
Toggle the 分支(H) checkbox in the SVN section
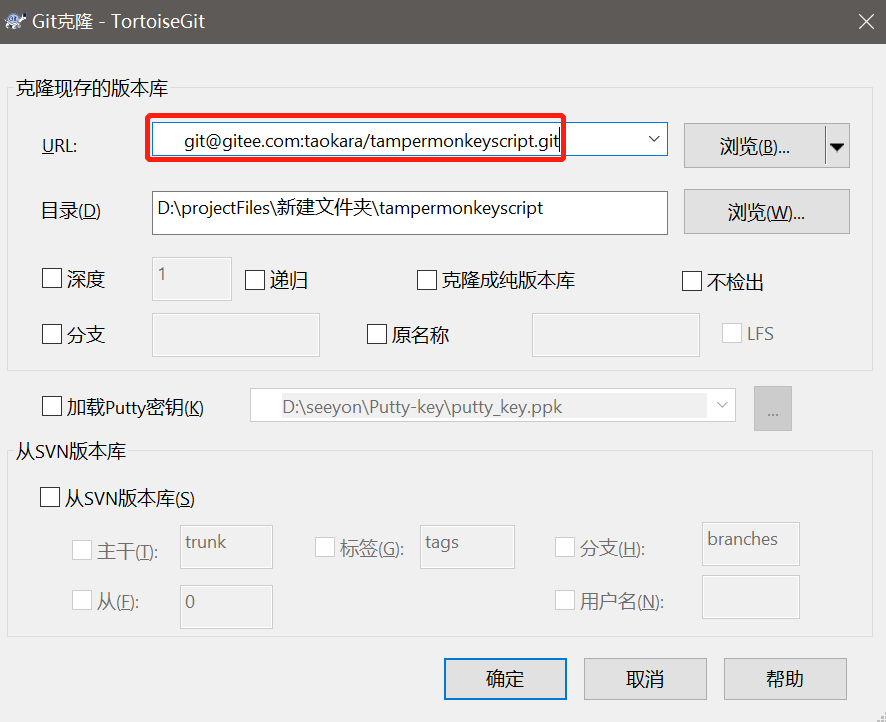(x=565, y=547)
